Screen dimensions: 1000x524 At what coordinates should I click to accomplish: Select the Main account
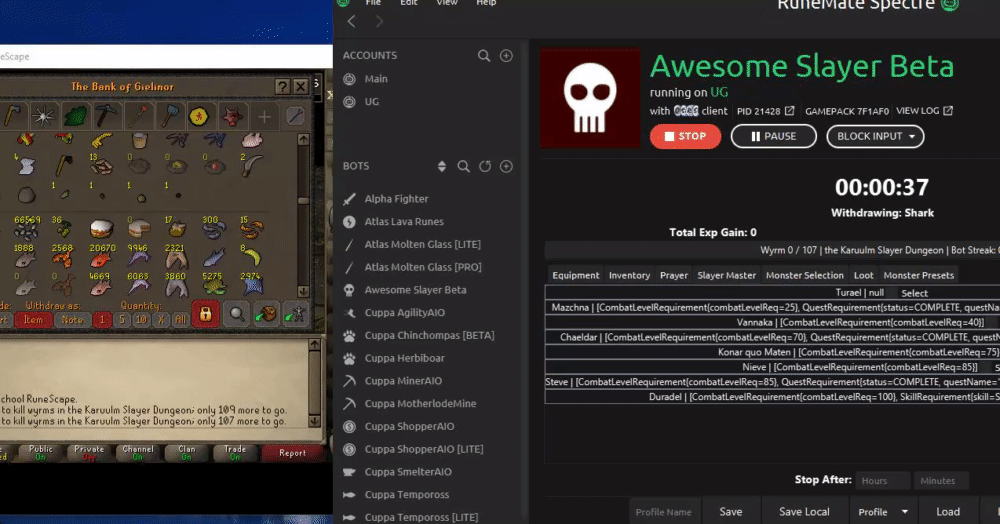(x=376, y=79)
